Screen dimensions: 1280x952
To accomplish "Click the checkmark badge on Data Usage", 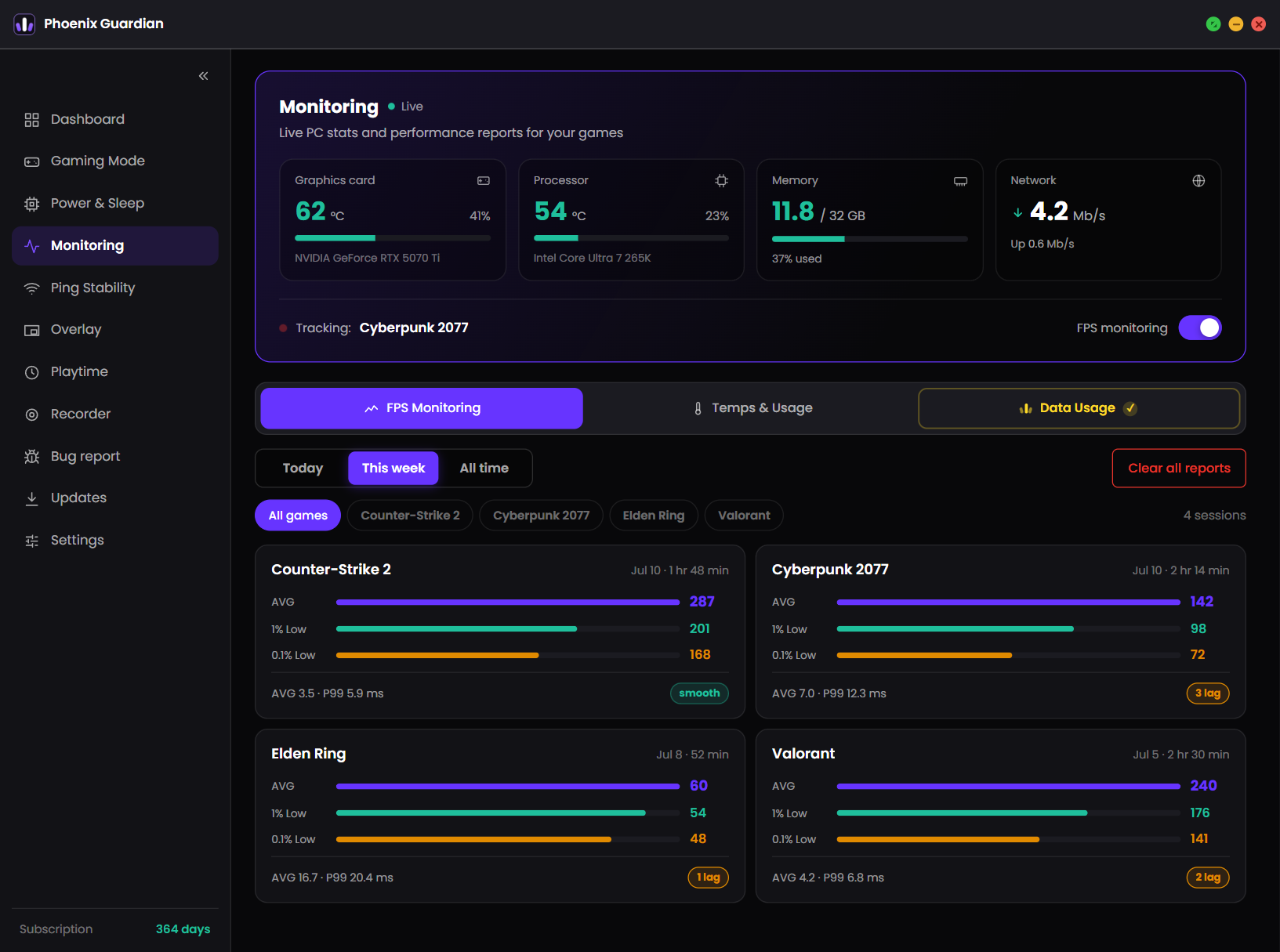I will tap(1130, 408).
